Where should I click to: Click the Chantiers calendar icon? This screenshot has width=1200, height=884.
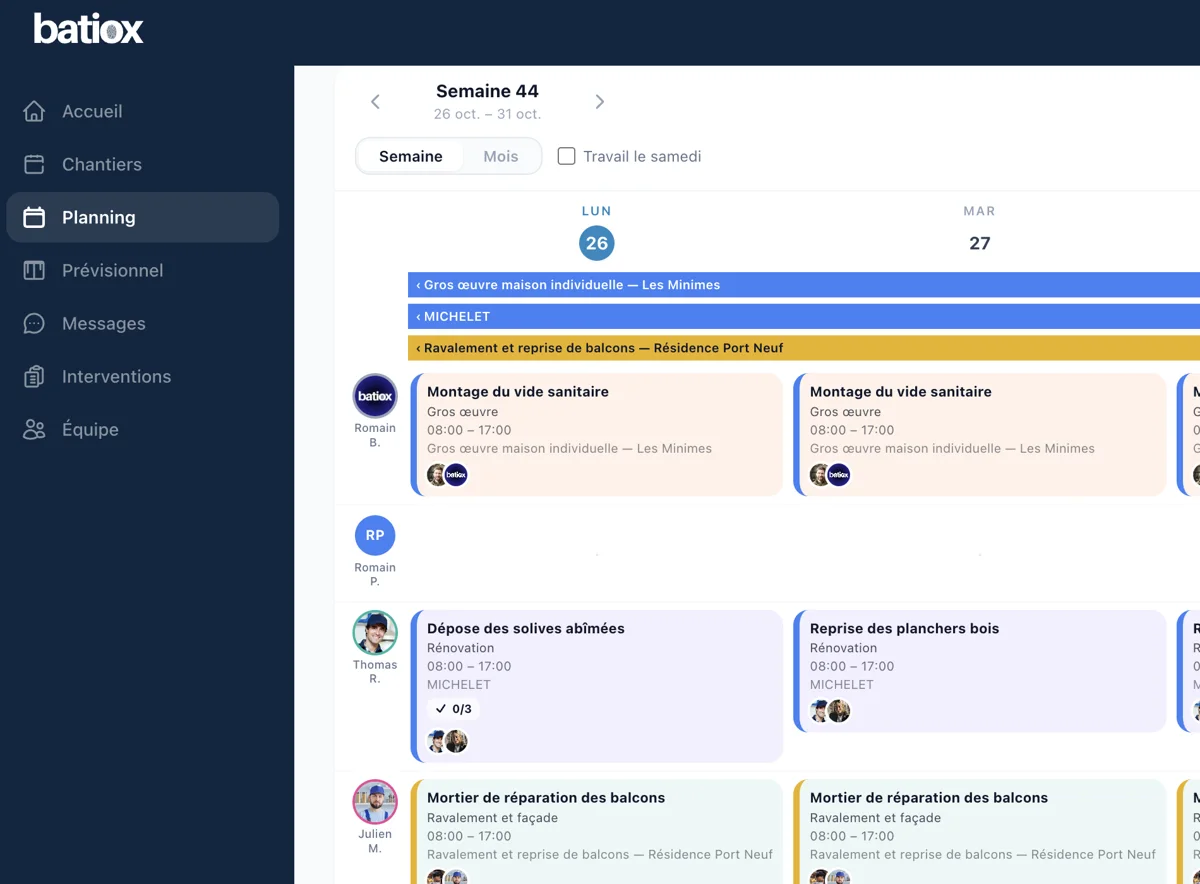click(34, 164)
